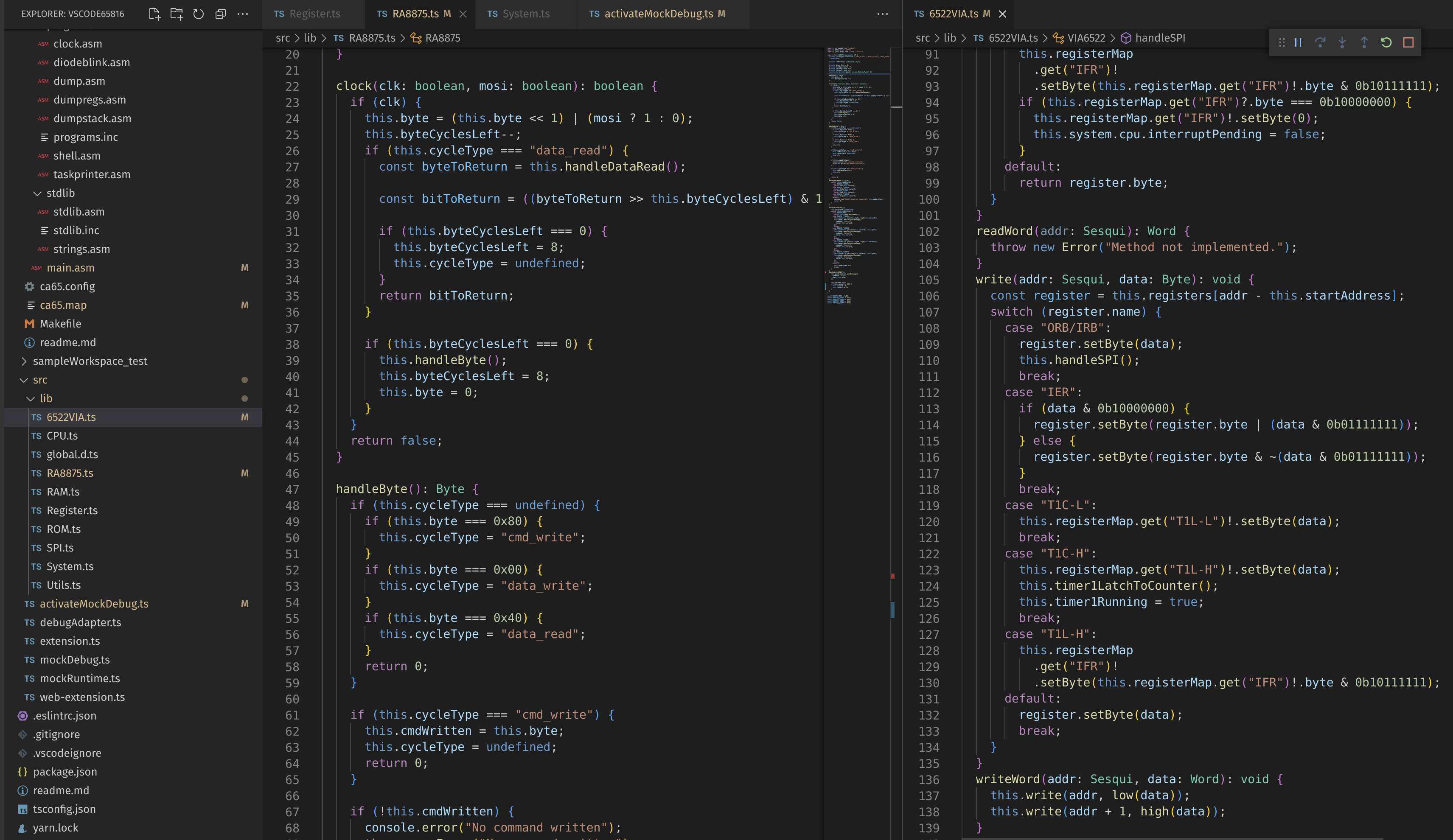Create a new folder in Explorer

[177, 14]
